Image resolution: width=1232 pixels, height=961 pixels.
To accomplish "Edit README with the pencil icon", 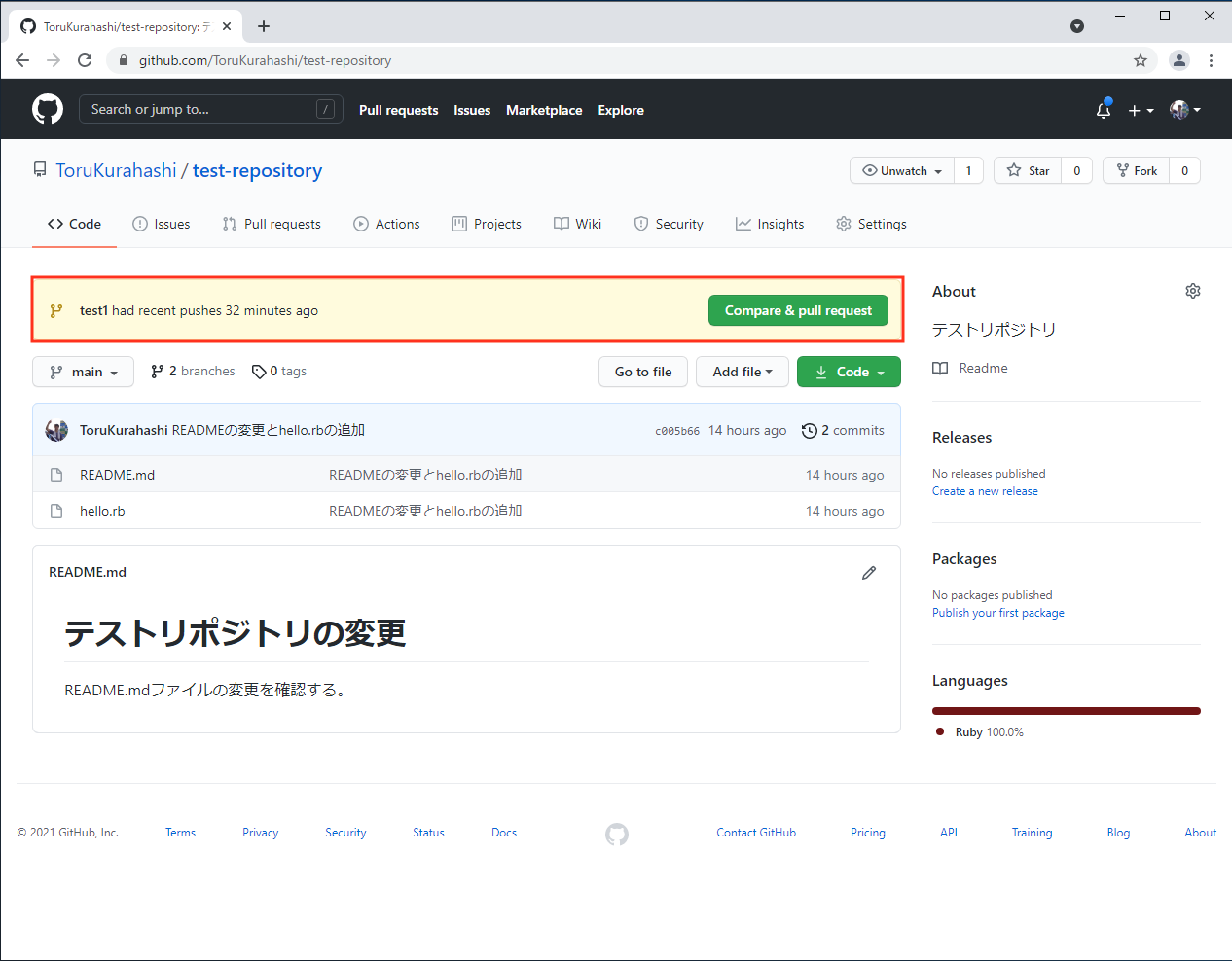I will pos(869,573).
